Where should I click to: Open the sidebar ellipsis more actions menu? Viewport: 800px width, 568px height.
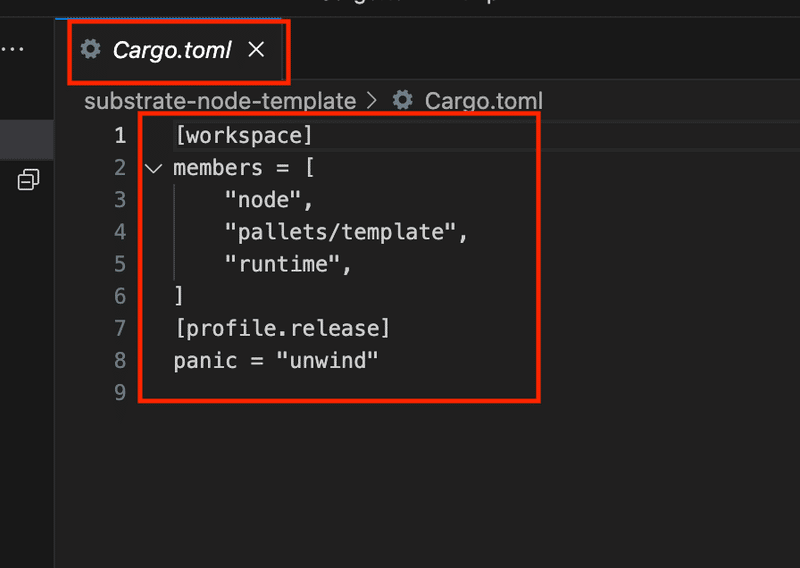(12, 48)
